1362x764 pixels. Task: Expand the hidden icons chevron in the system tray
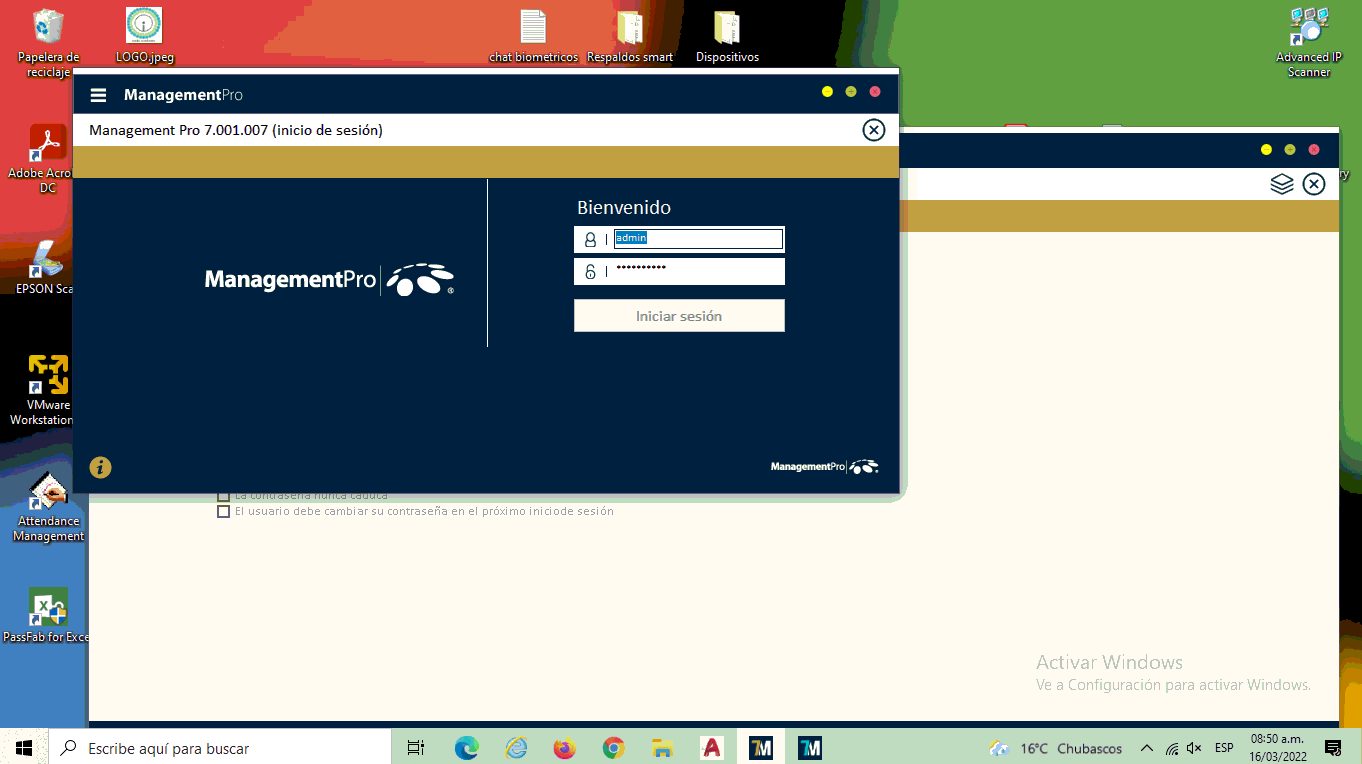coord(1147,748)
